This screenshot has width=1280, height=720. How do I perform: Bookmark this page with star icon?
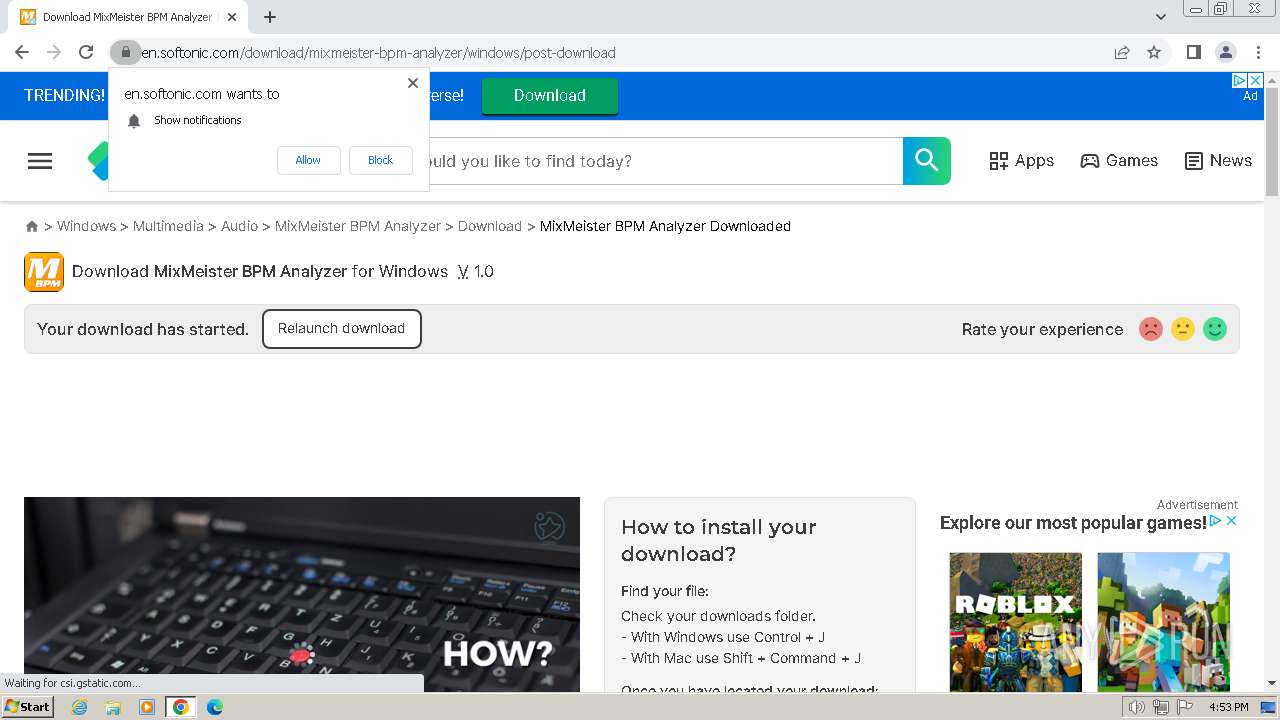point(1154,52)
